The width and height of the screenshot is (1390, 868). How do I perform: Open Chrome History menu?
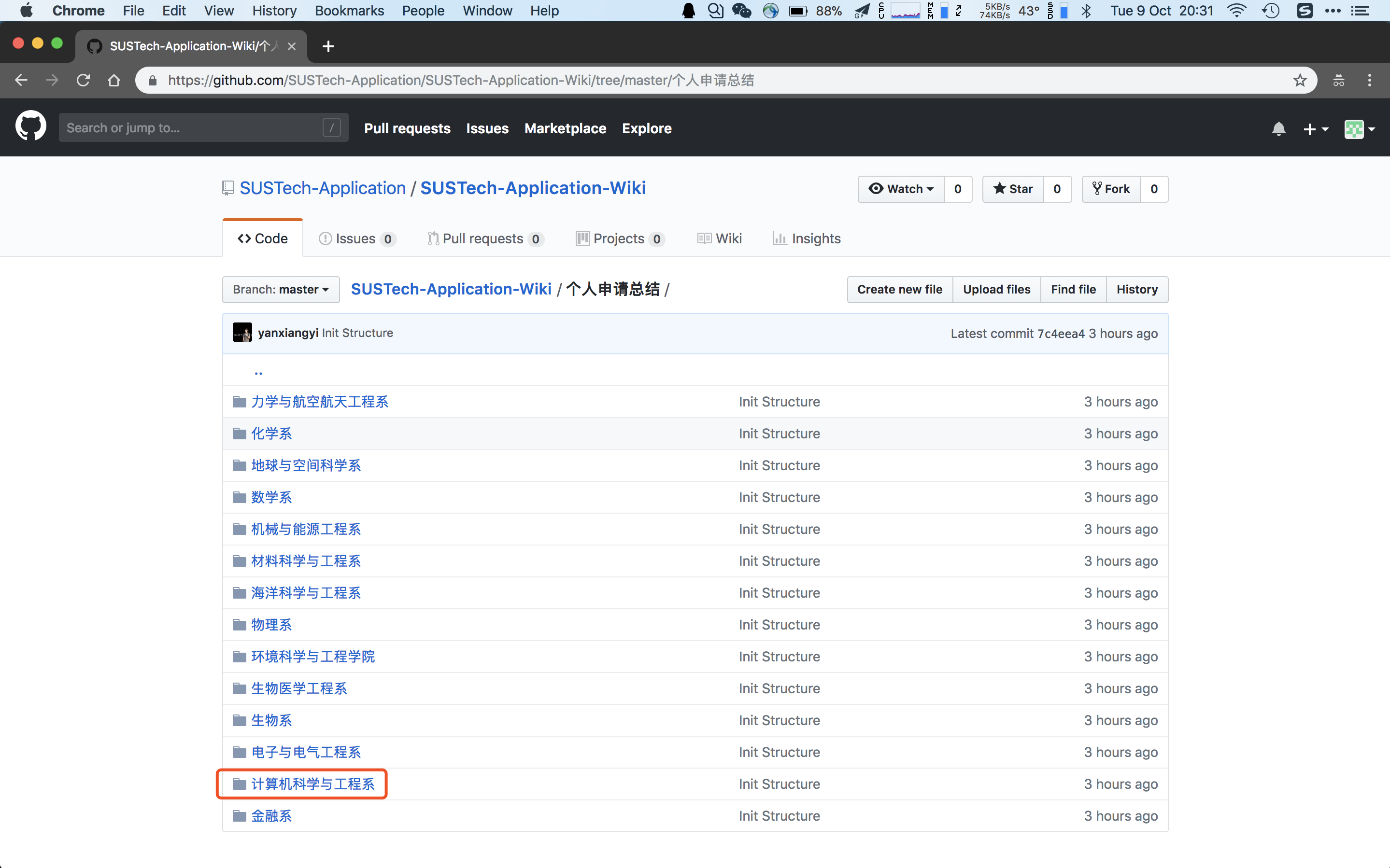pos(274,11)
